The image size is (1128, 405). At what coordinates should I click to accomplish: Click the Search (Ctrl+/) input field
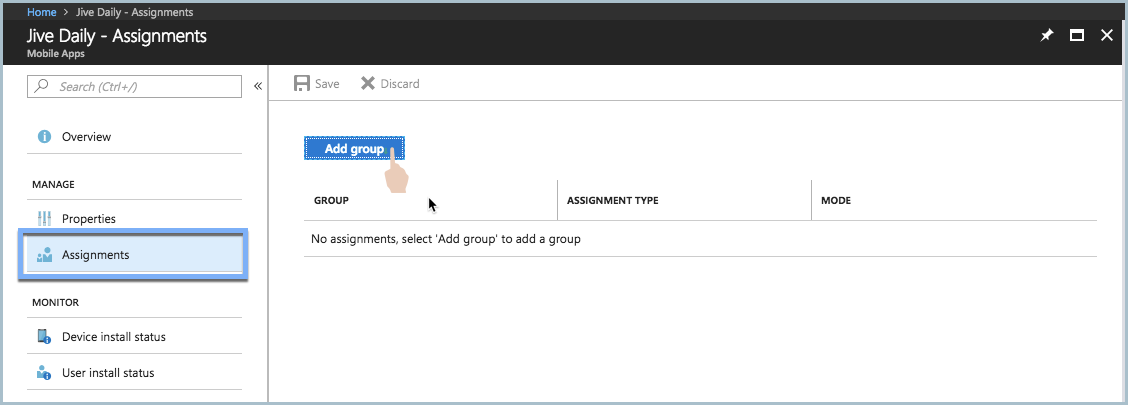pos(135,86)
